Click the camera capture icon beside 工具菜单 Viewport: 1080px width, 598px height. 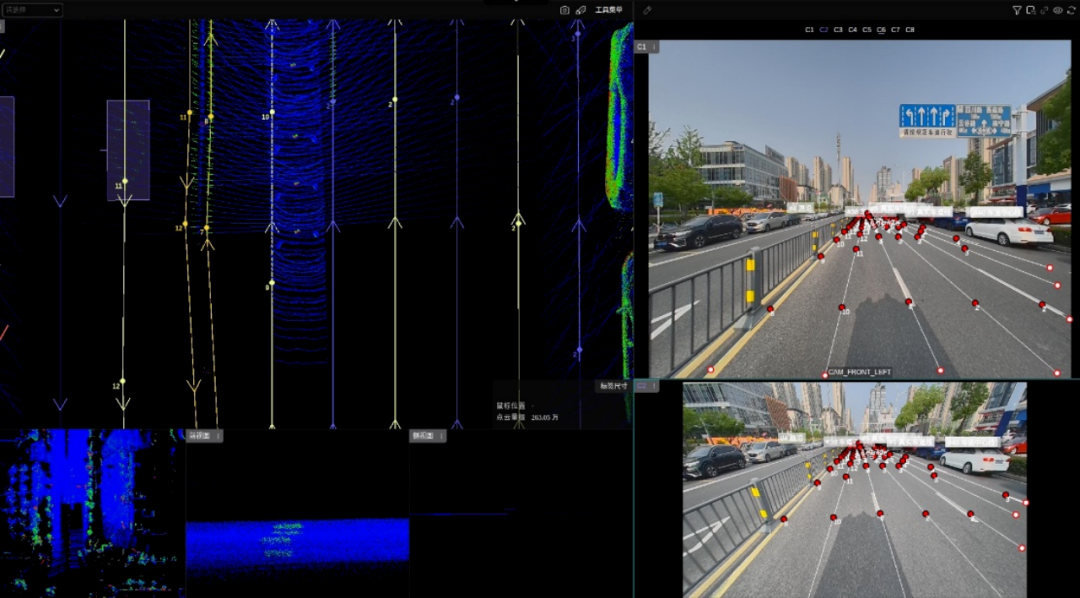click(x=565, y=9)
